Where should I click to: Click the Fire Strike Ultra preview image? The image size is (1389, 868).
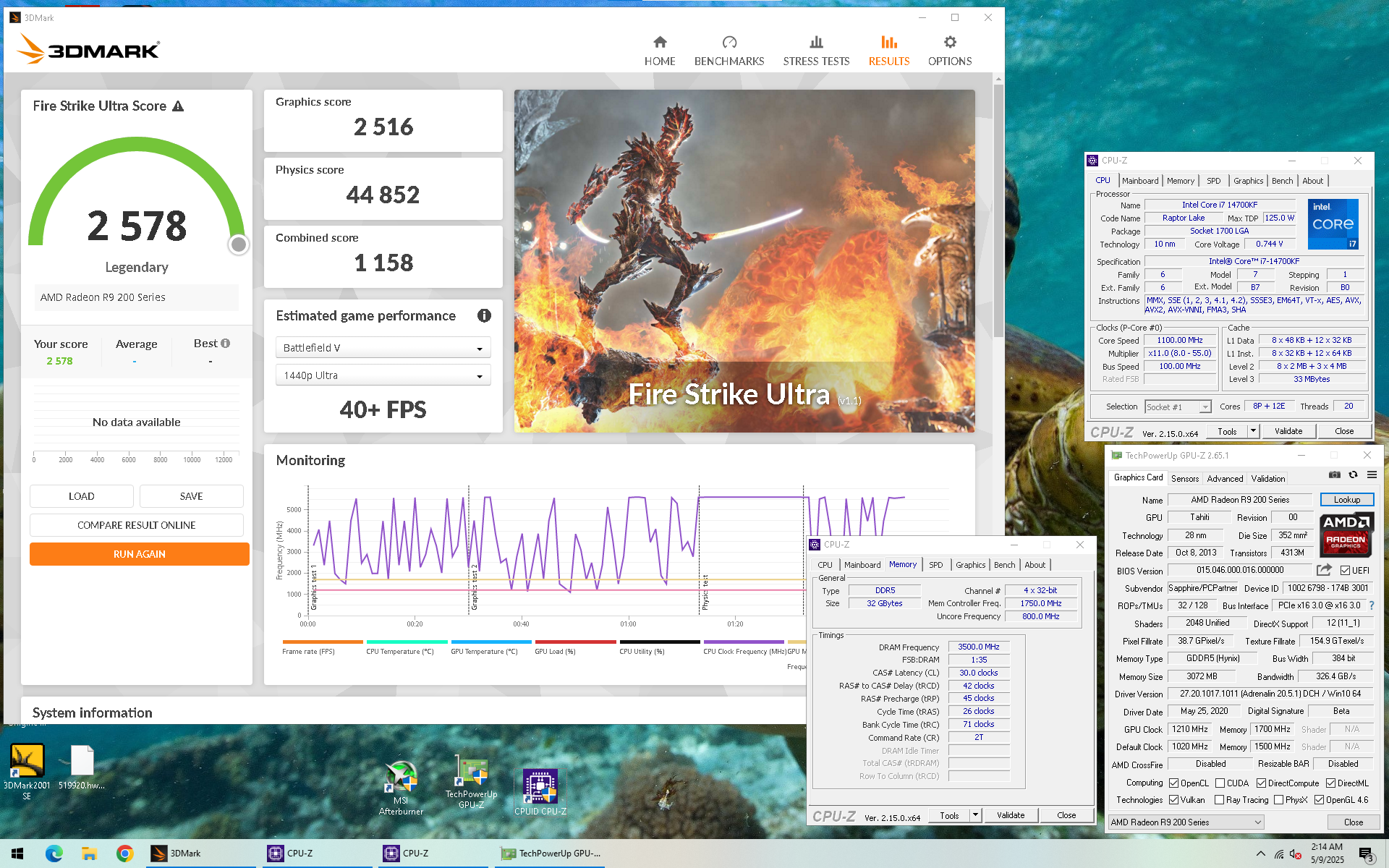point(744,261)
